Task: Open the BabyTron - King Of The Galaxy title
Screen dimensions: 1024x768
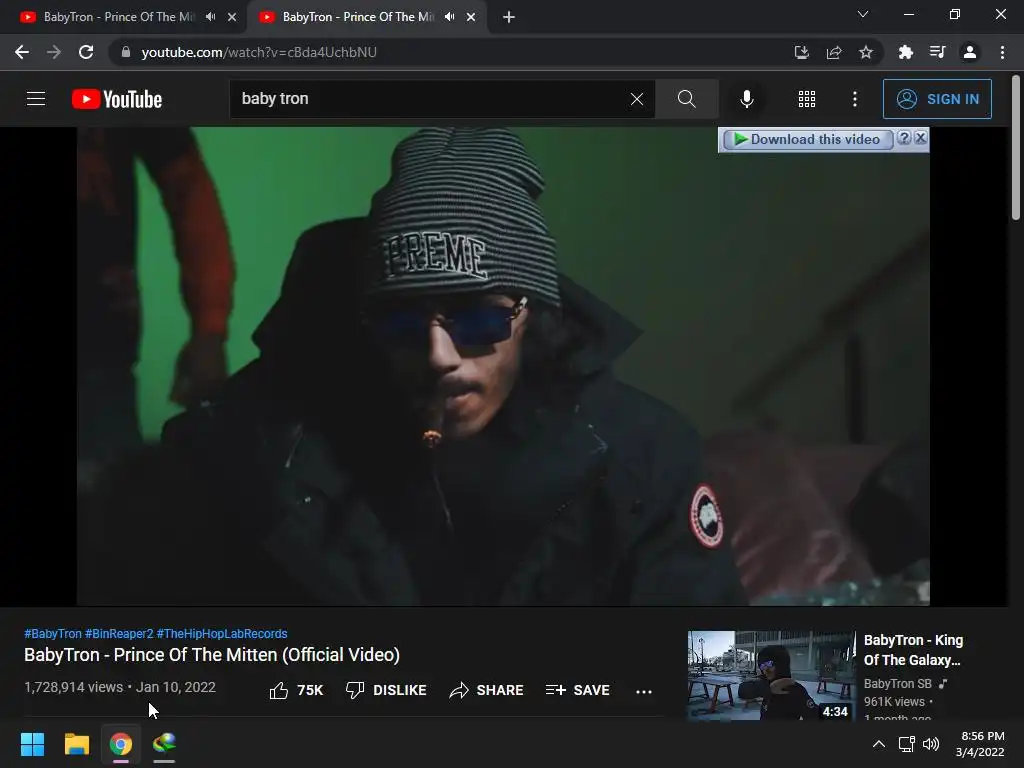Action: [913, 650]
